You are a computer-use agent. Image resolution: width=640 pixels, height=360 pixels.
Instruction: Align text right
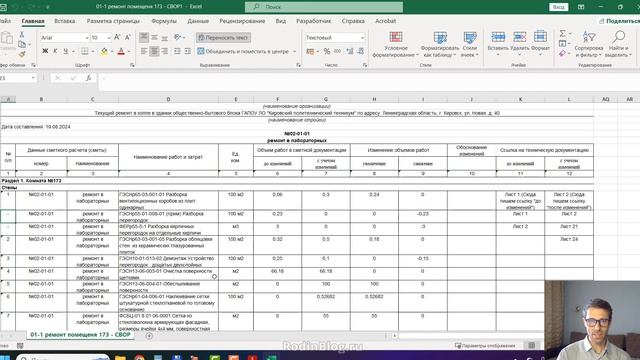coord(164,51)
